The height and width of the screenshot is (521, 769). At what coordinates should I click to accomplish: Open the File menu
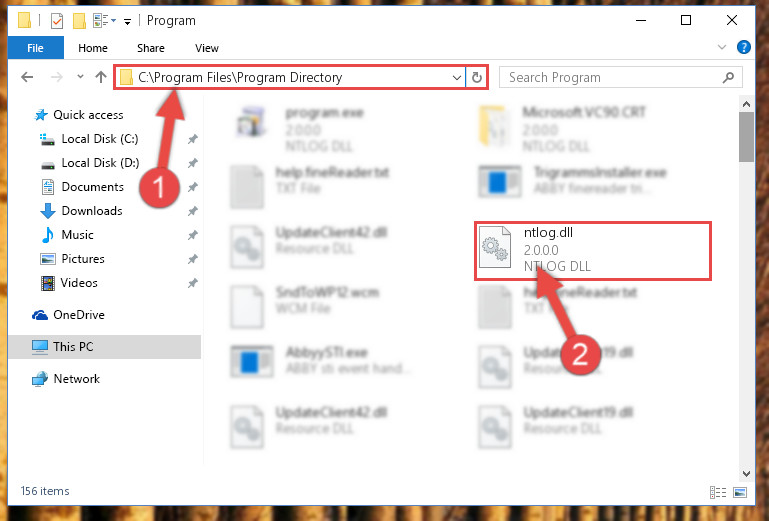[35, 48]
